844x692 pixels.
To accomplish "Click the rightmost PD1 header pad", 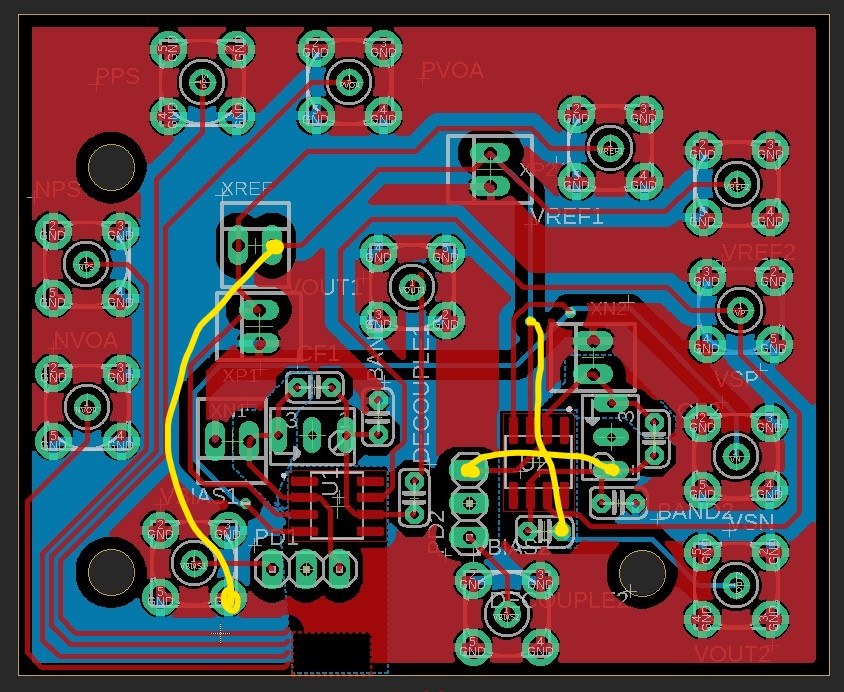I will (x=340, y=569).
